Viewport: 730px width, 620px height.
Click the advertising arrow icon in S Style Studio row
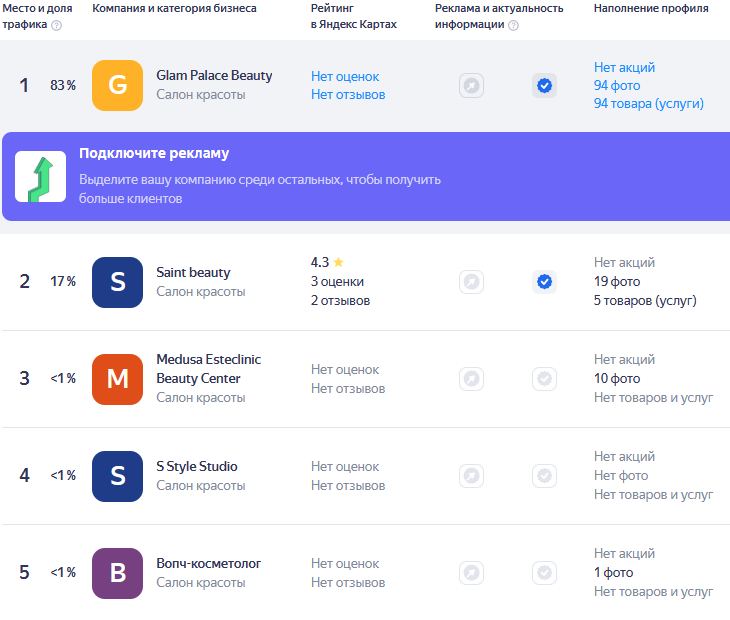[472, 476]
